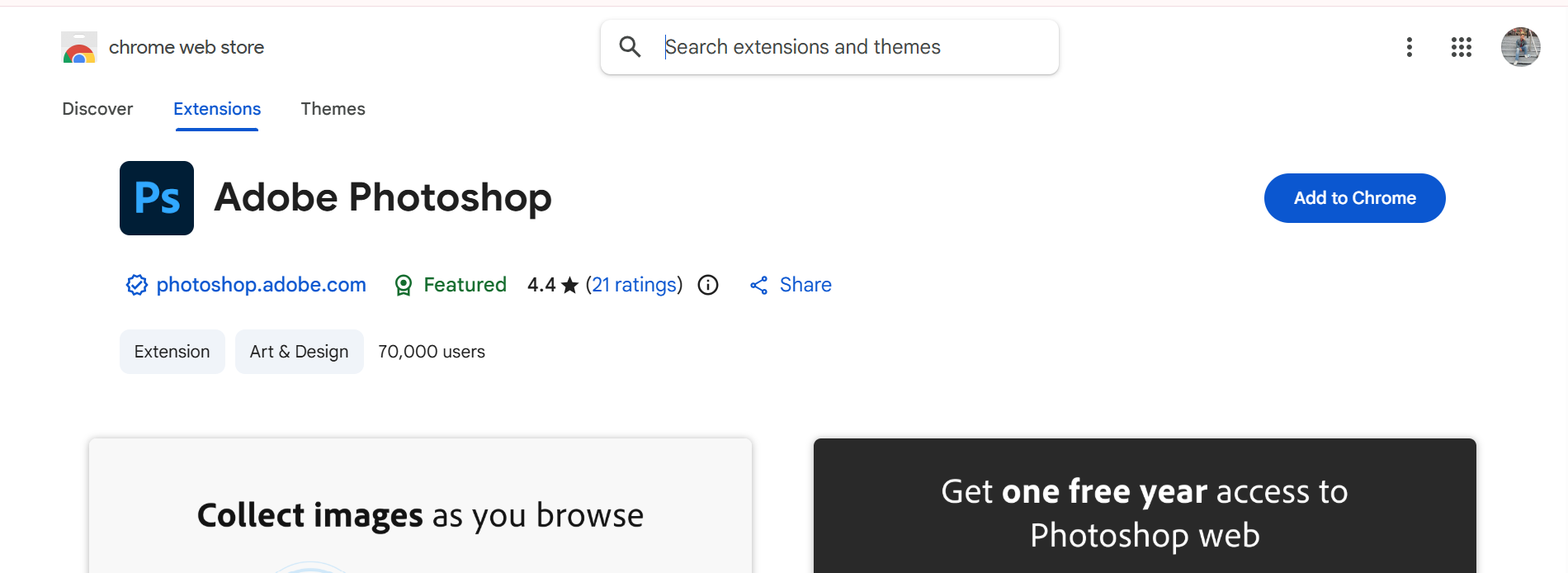Click the search magnifier icon
Screen dimensions: 1568x573
point(630,47)
